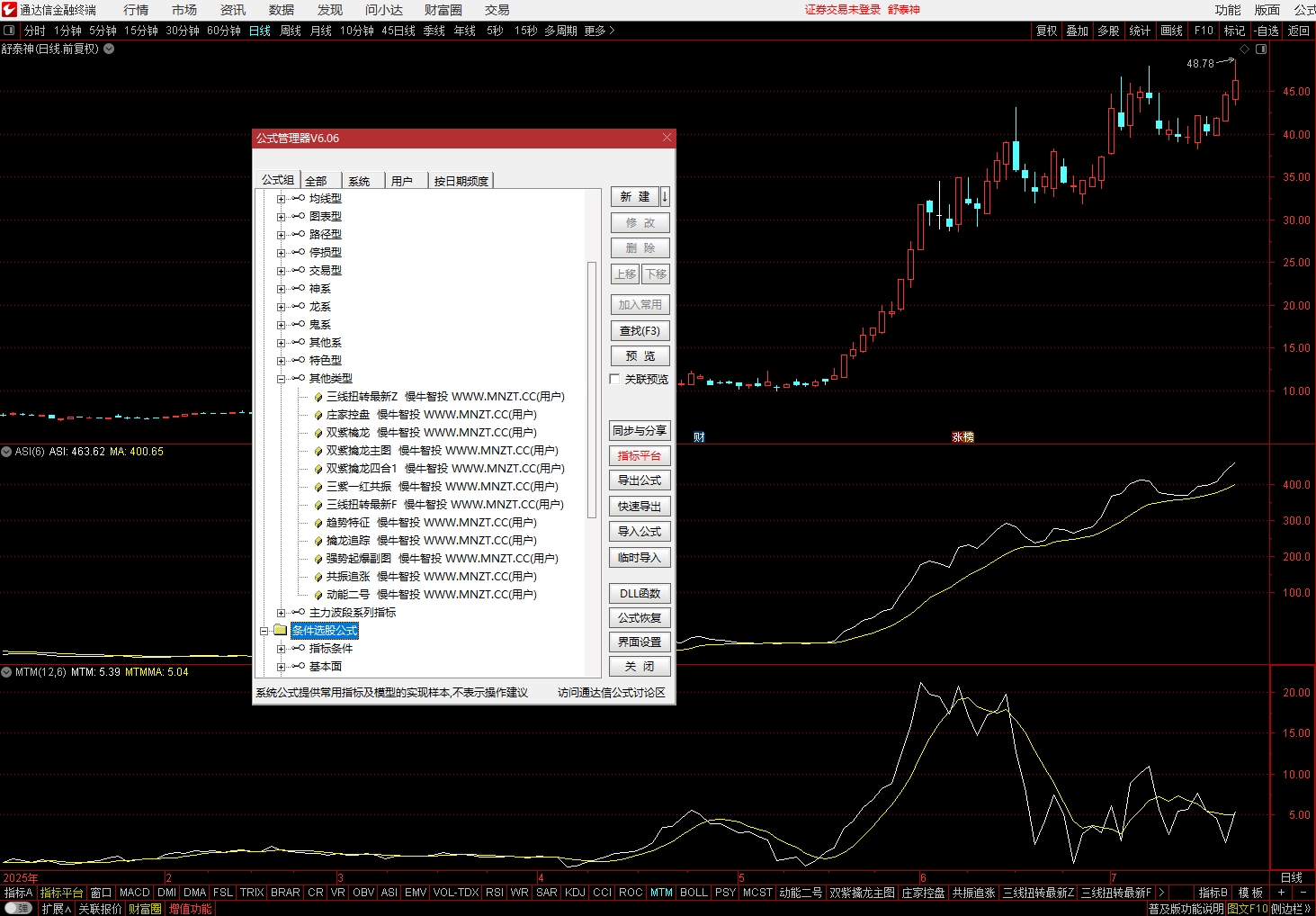
Task: Switch to the 按日期频度 tab
Action: [461, 181]
